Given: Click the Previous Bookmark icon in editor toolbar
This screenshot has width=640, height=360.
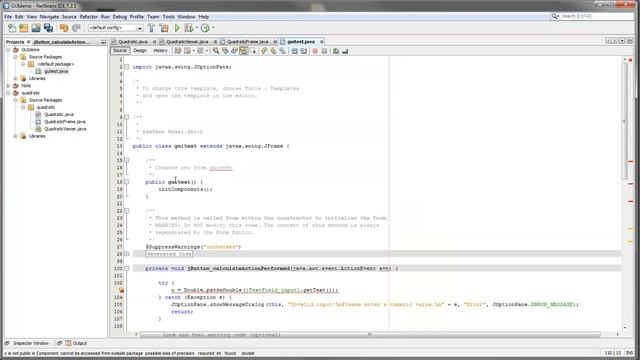Looking at the screenshot, I should (264, 51).
